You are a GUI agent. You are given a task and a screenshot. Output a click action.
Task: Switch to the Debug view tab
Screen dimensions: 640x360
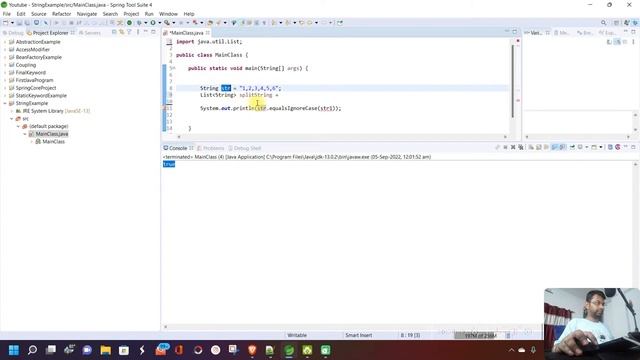(x=13, y=33)
